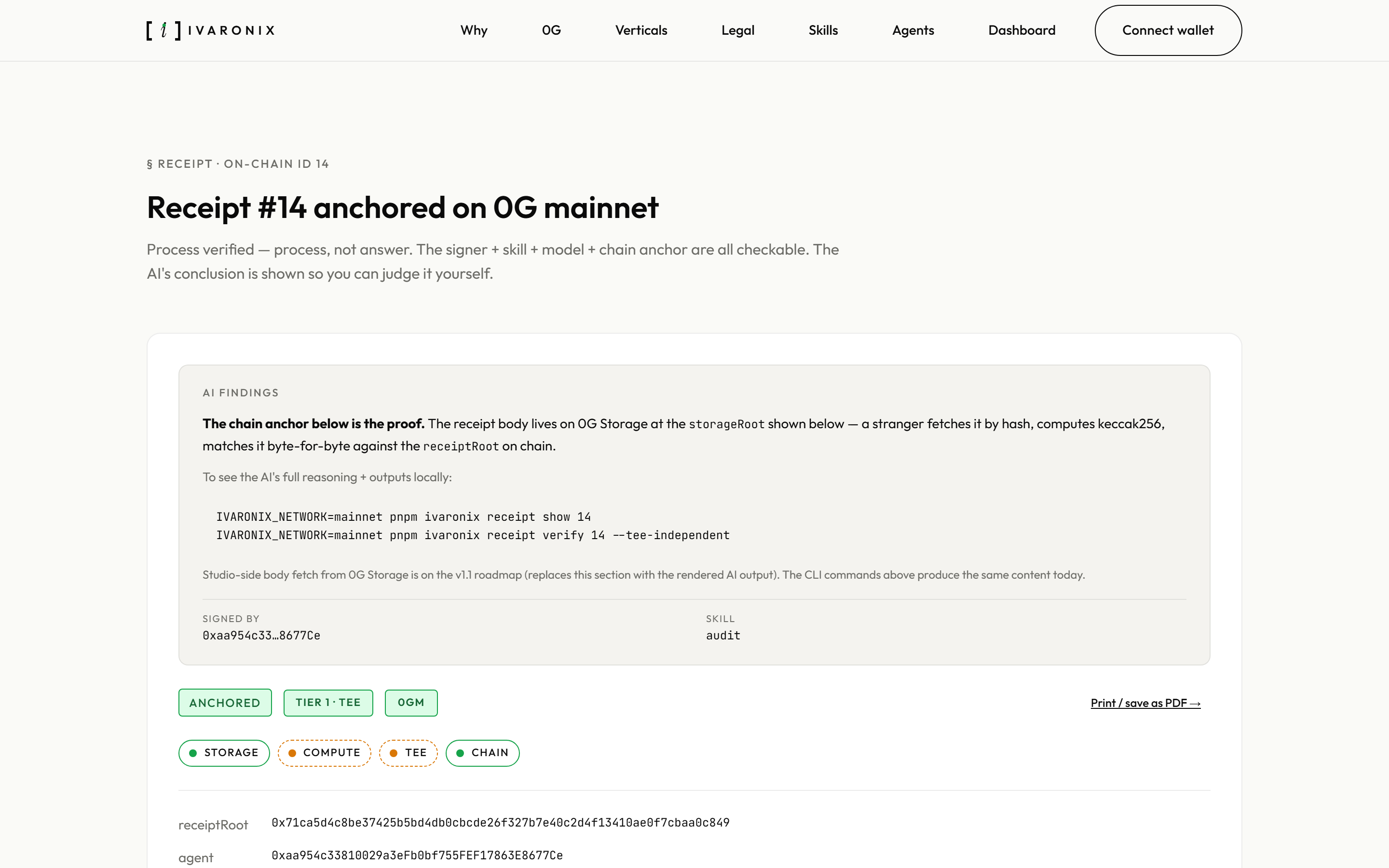The width and height of the screenshot is (1389, 868).
Task: Click the v1.1 roadmap note text
Action: (643, 575)
